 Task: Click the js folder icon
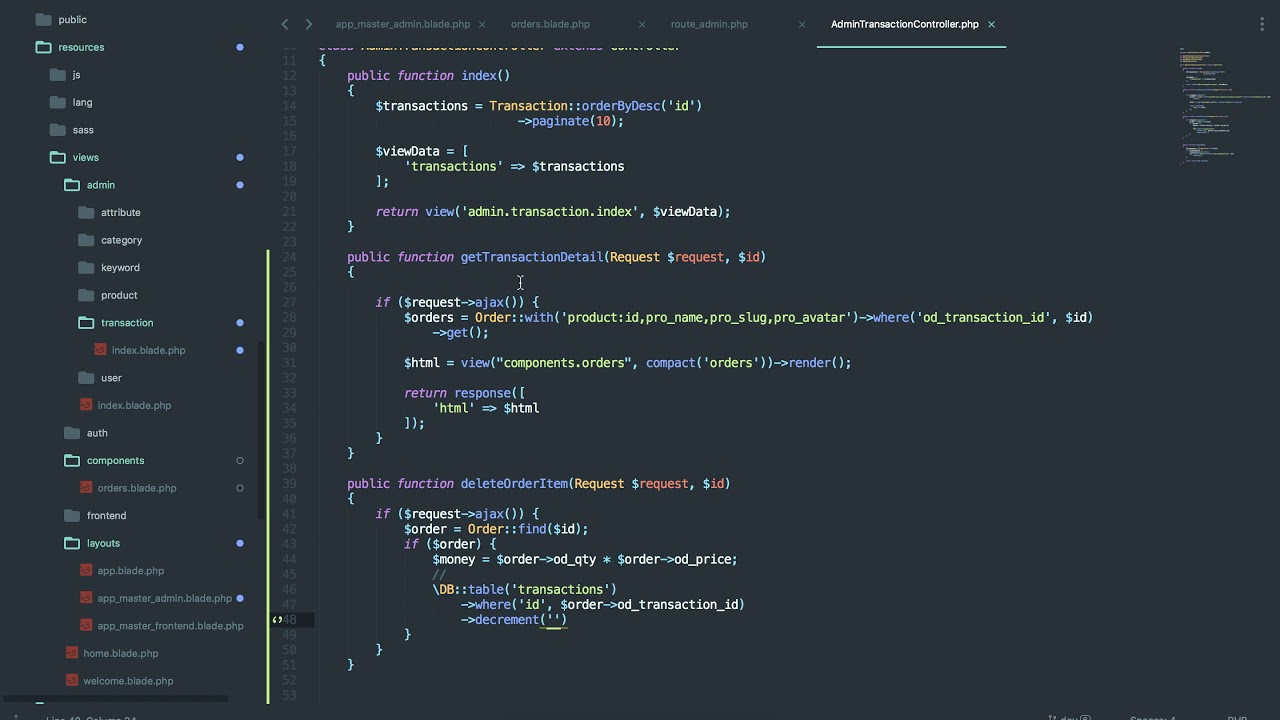(x=57, y=75)
